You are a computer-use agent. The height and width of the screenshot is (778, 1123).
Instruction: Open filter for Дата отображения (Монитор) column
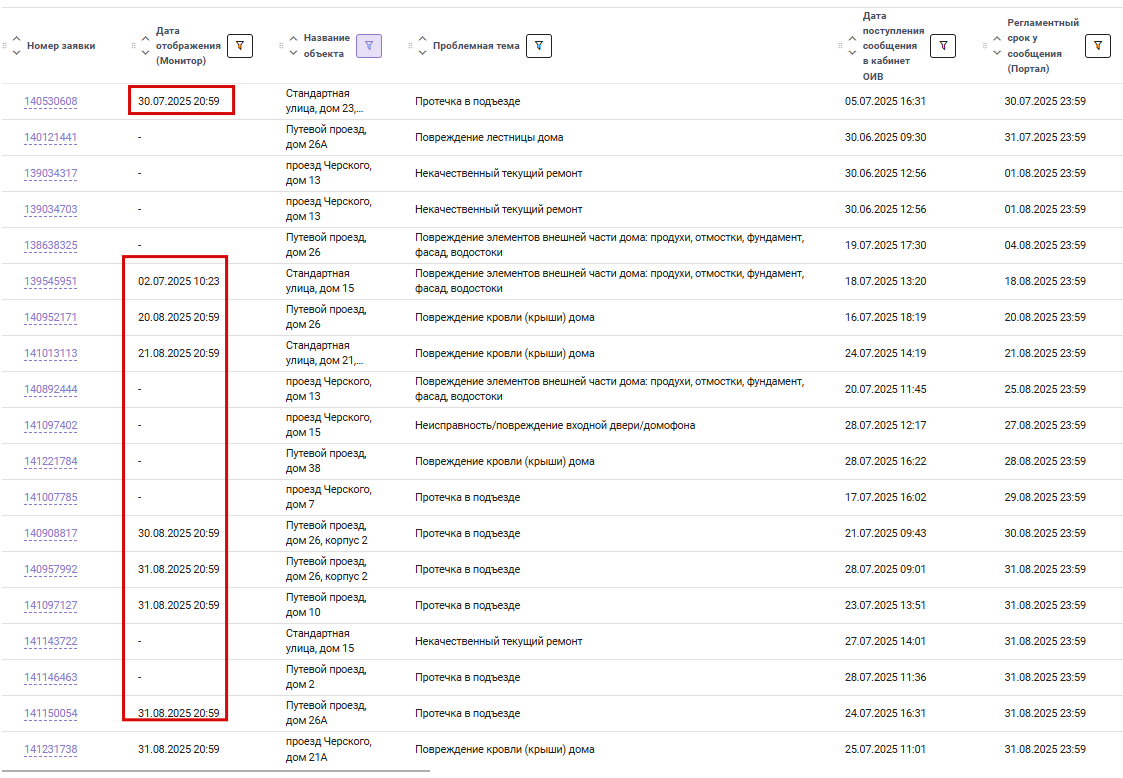click(x=240, y=46)
